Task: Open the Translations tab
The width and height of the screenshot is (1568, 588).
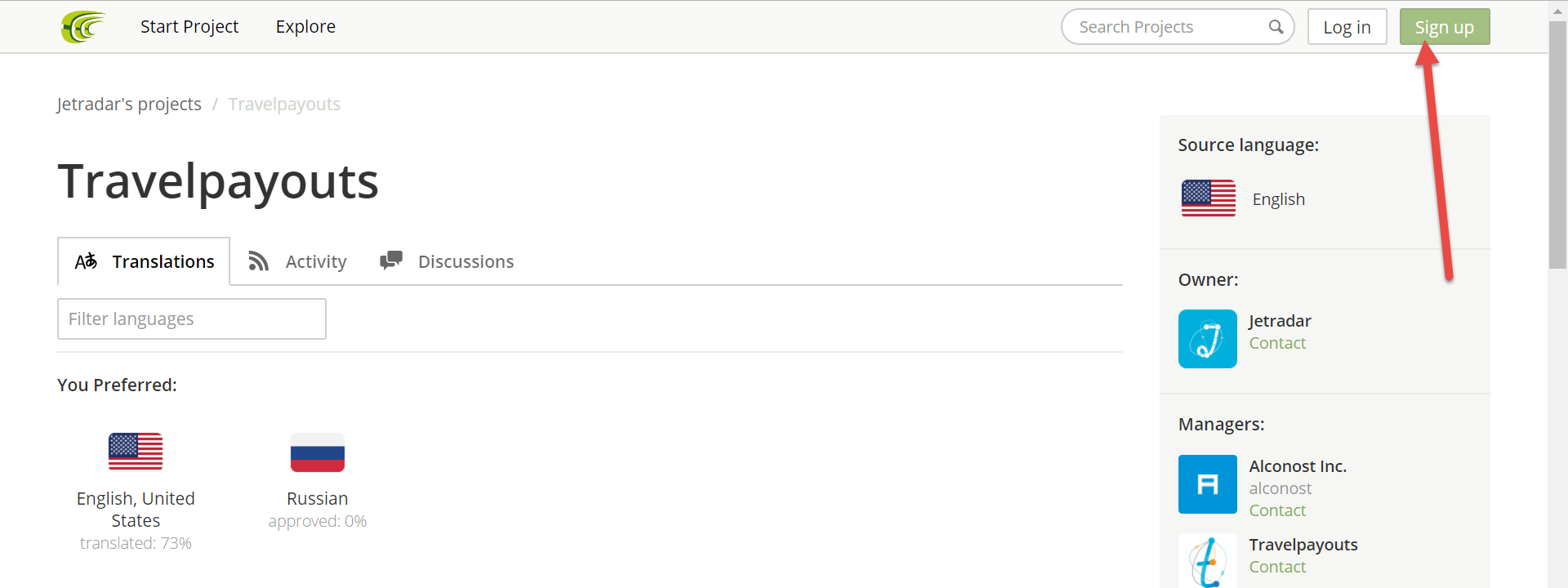Action: 144,261
